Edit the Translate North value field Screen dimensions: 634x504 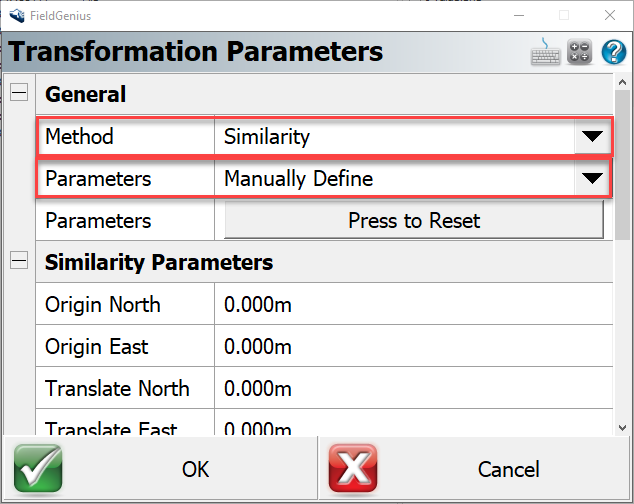[414, 389]
